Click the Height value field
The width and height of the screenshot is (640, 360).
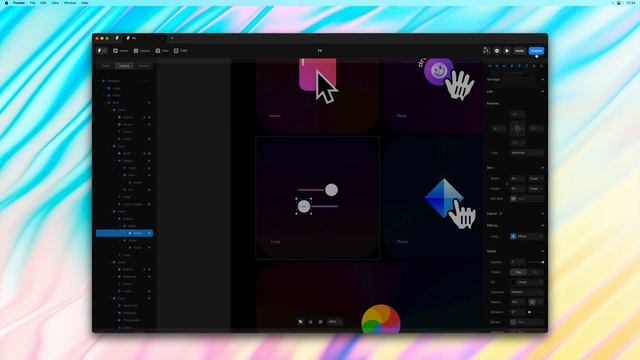tap(518, 189)
